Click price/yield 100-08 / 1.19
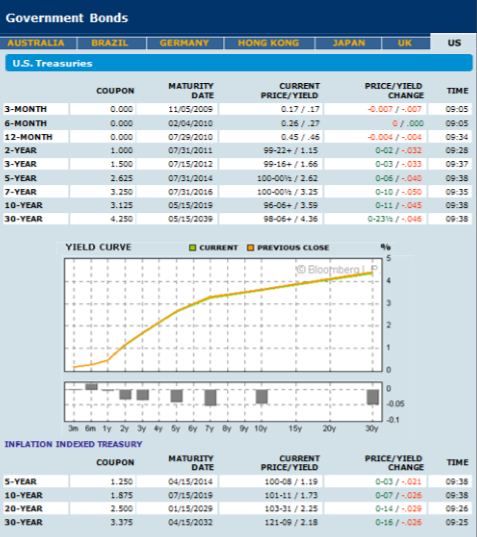This screenshot has width=477, height=537. tap(291, 482)
